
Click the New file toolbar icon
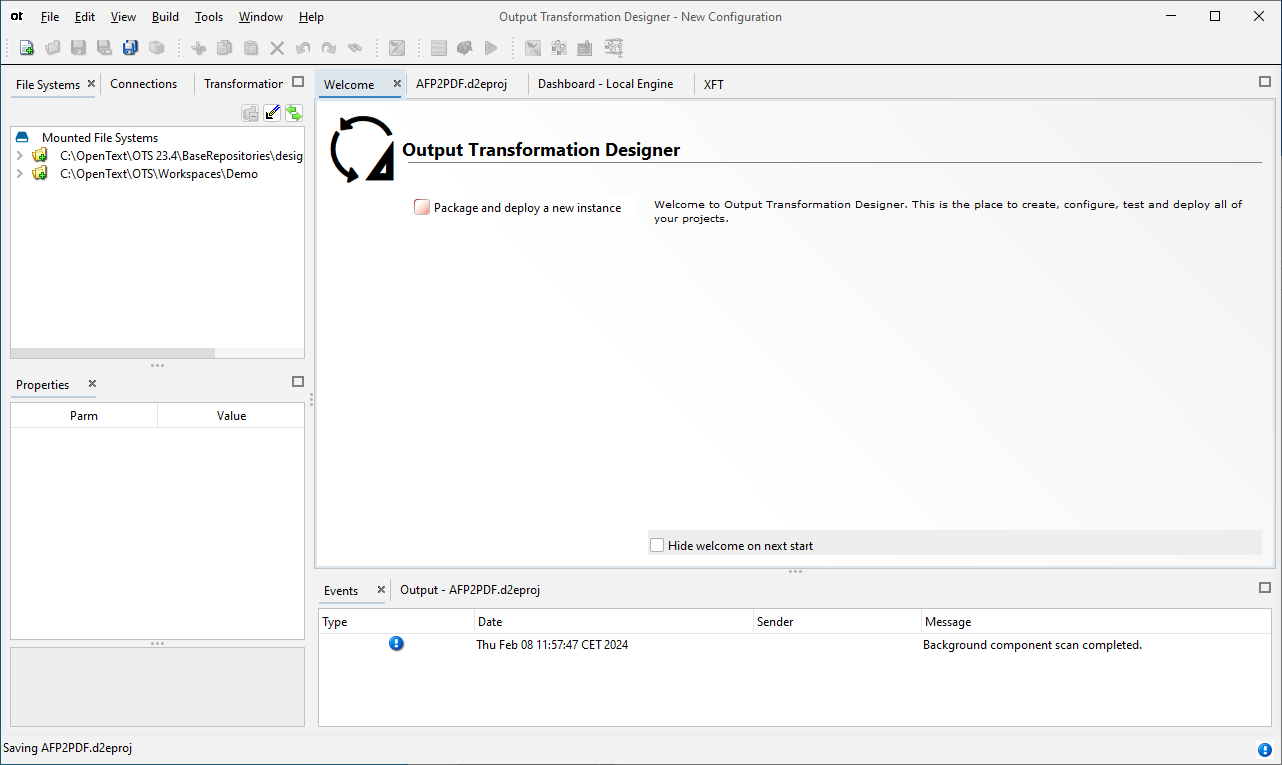coord(27,48)
